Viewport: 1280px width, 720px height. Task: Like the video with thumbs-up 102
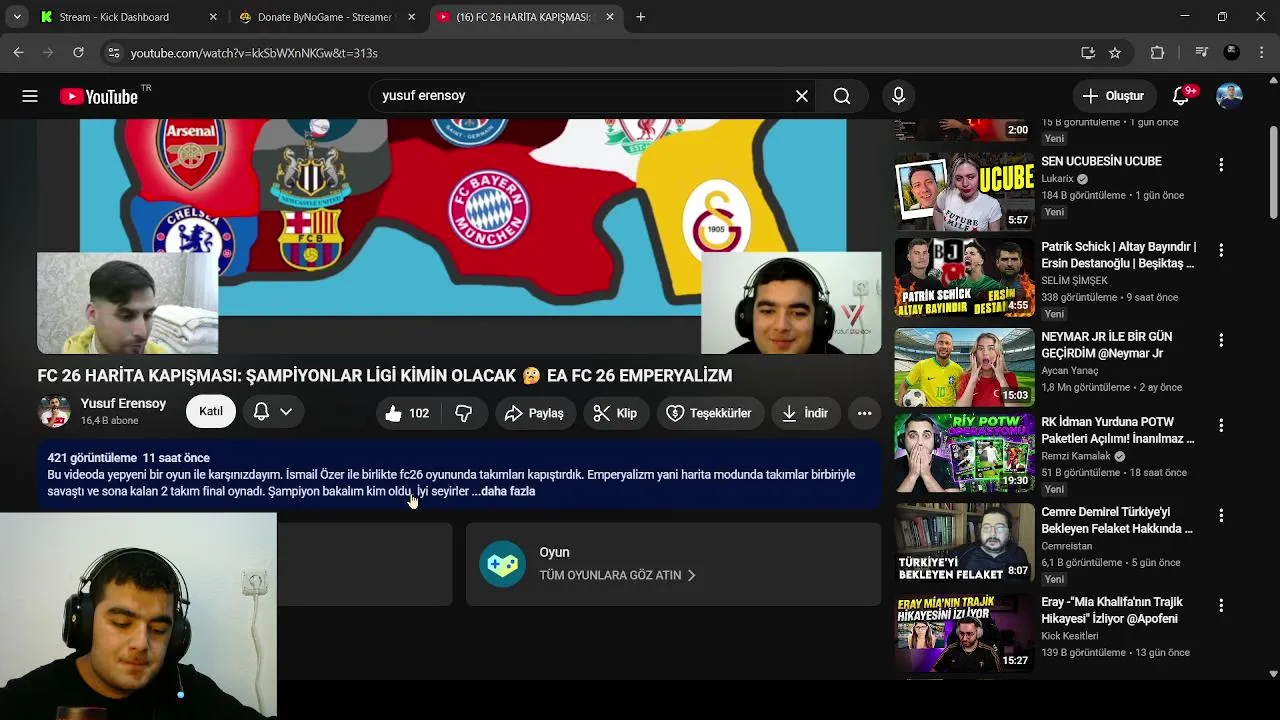[406, 413]
